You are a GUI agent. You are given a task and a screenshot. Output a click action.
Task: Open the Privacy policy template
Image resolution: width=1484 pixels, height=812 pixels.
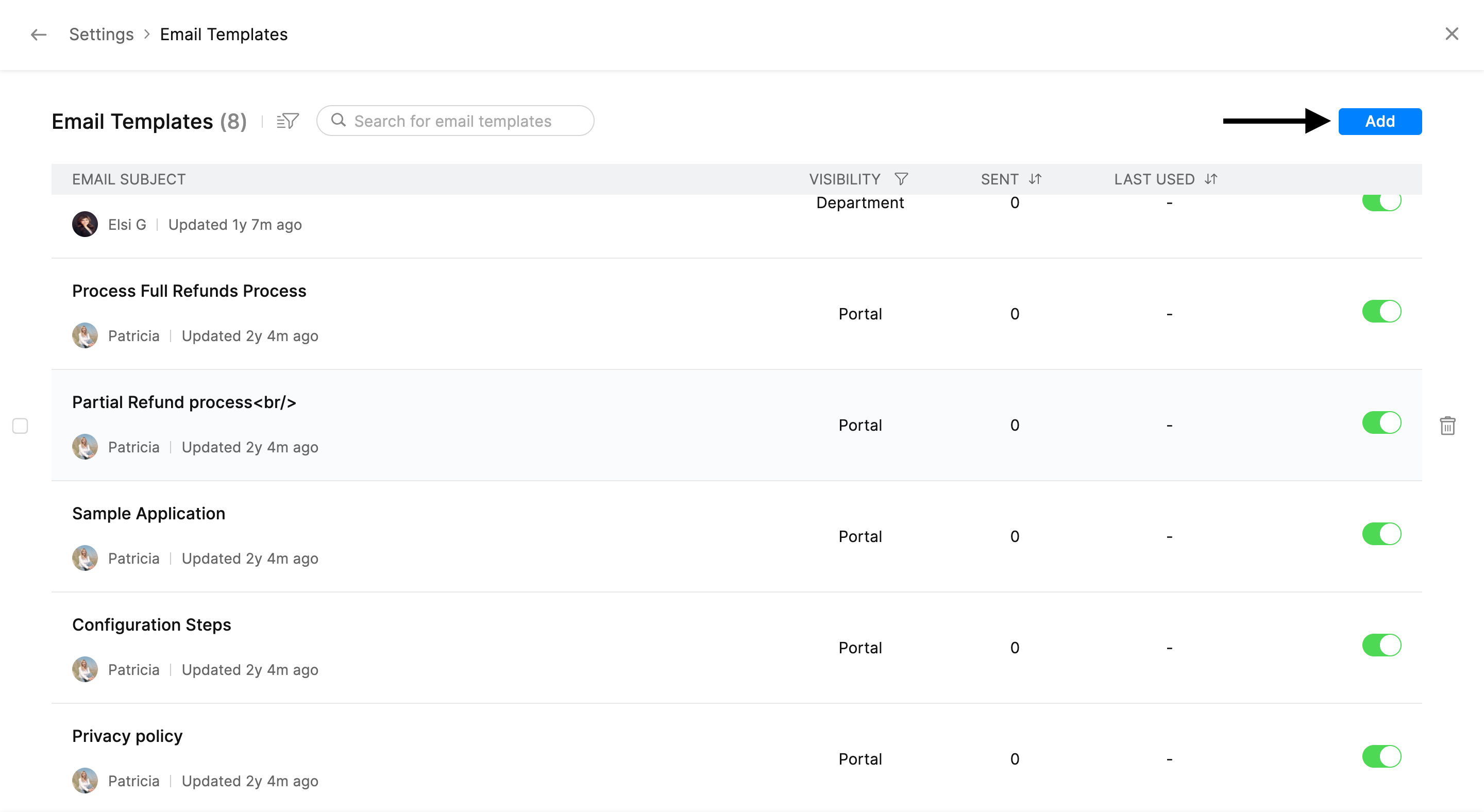pyautogui.click(x=127, y=736)
